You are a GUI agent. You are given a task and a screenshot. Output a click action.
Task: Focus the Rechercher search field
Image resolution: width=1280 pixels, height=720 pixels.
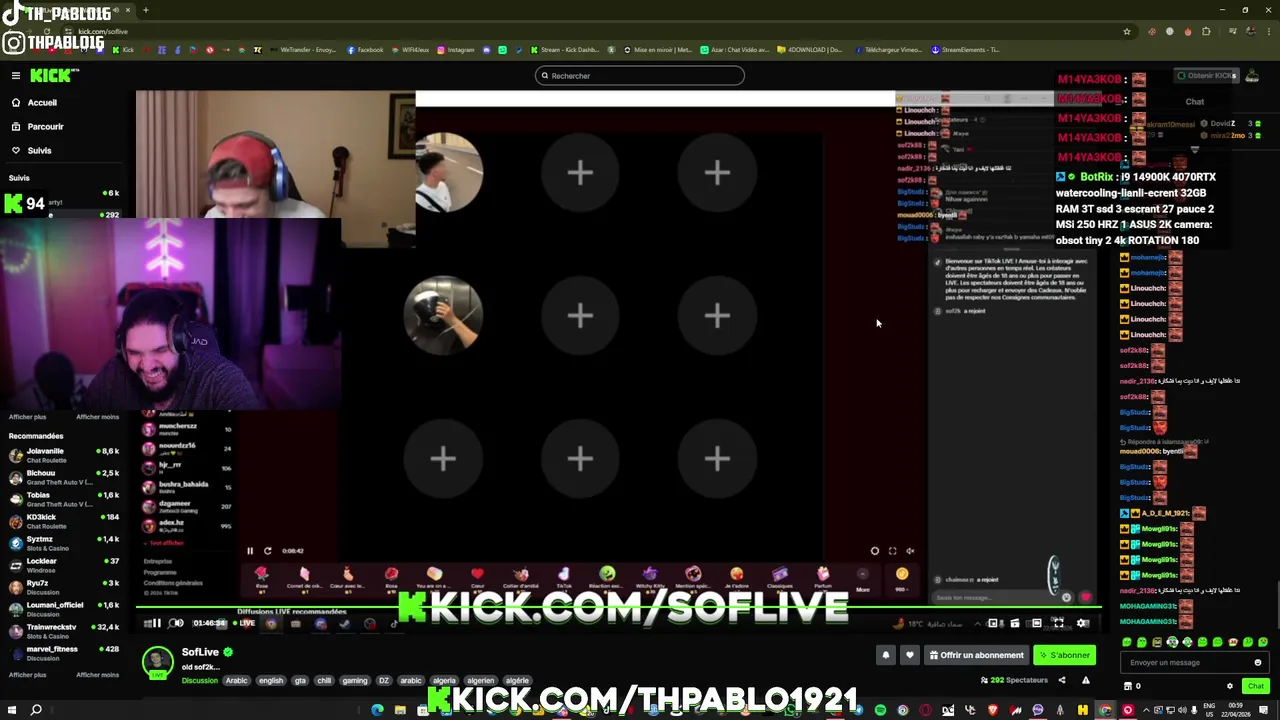pos(640,76)
